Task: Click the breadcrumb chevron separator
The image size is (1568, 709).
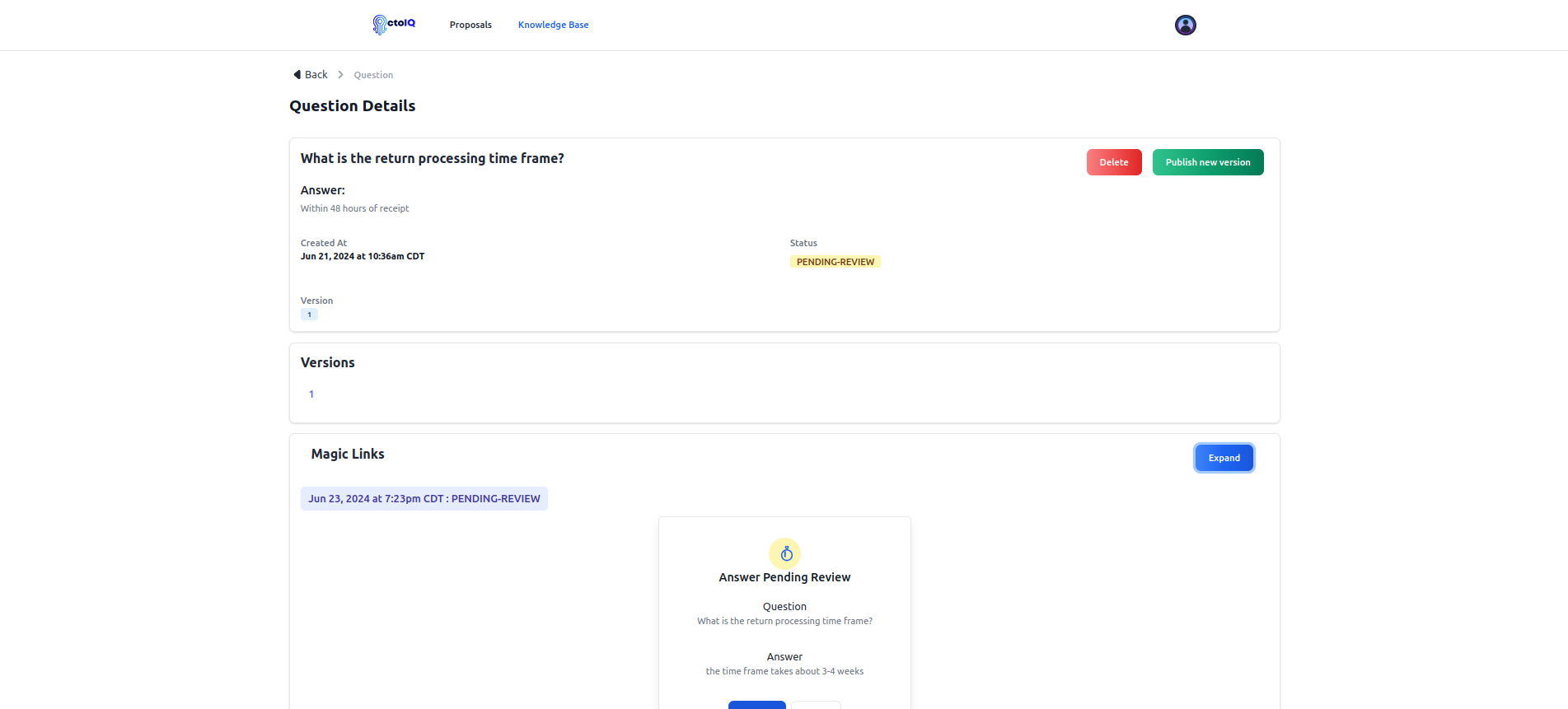Action: point(340,75)
